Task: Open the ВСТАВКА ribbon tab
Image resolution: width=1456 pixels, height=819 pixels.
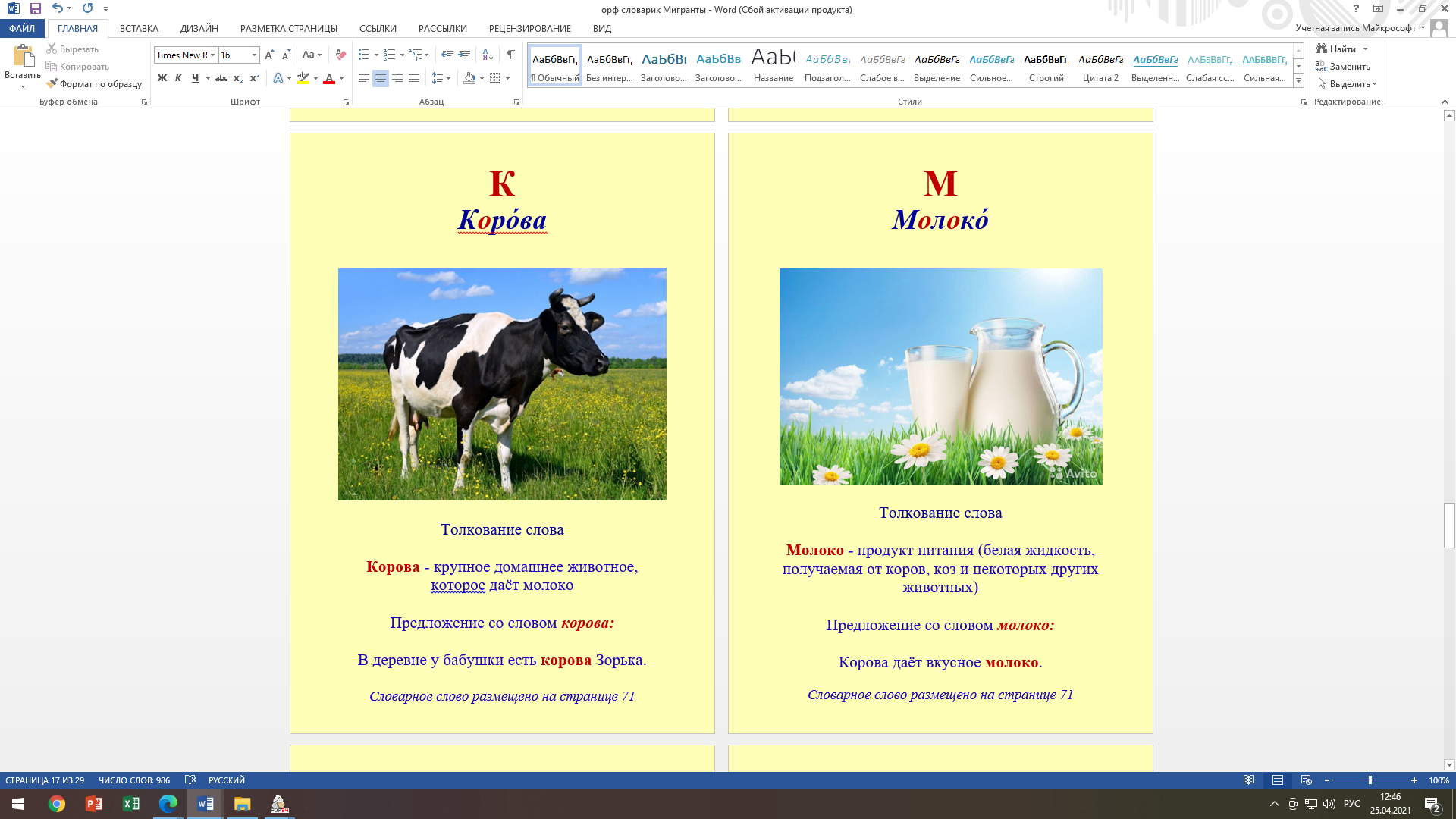Action: point(139,28)
